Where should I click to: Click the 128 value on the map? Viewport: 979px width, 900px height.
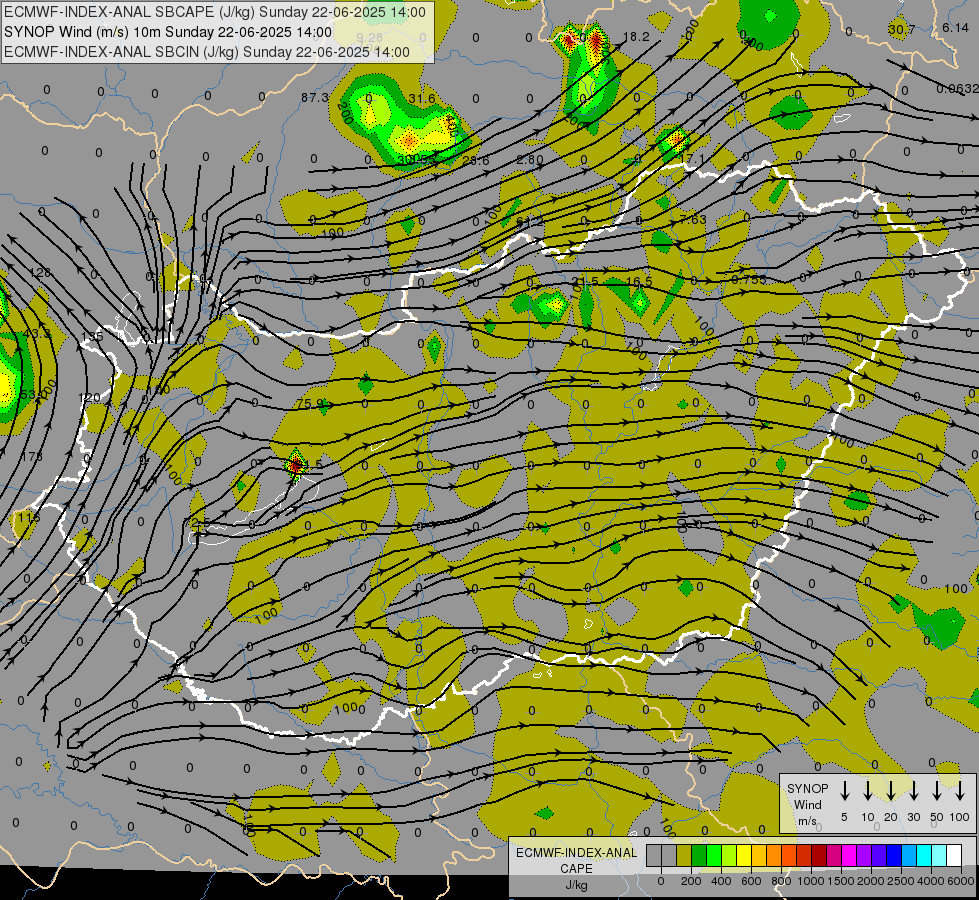[40, 273]
